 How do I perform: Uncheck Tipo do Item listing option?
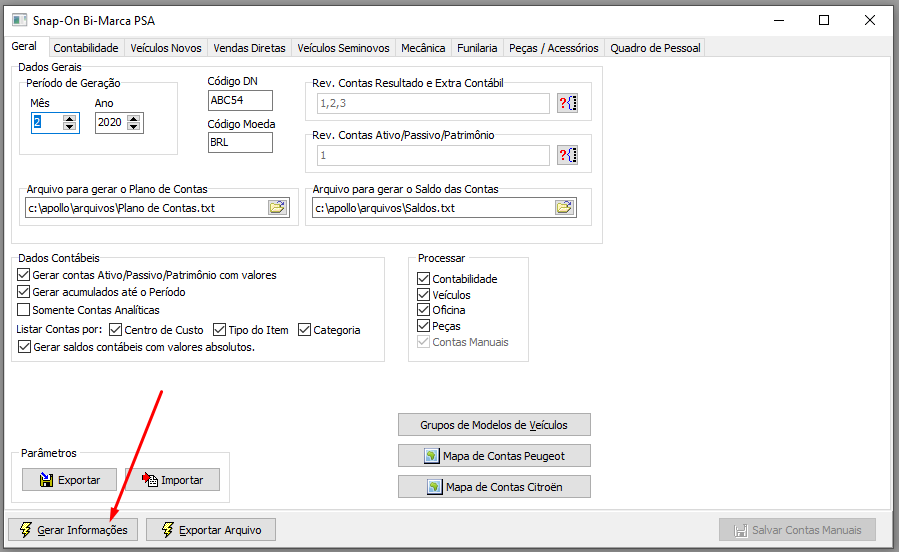(219, 330)
